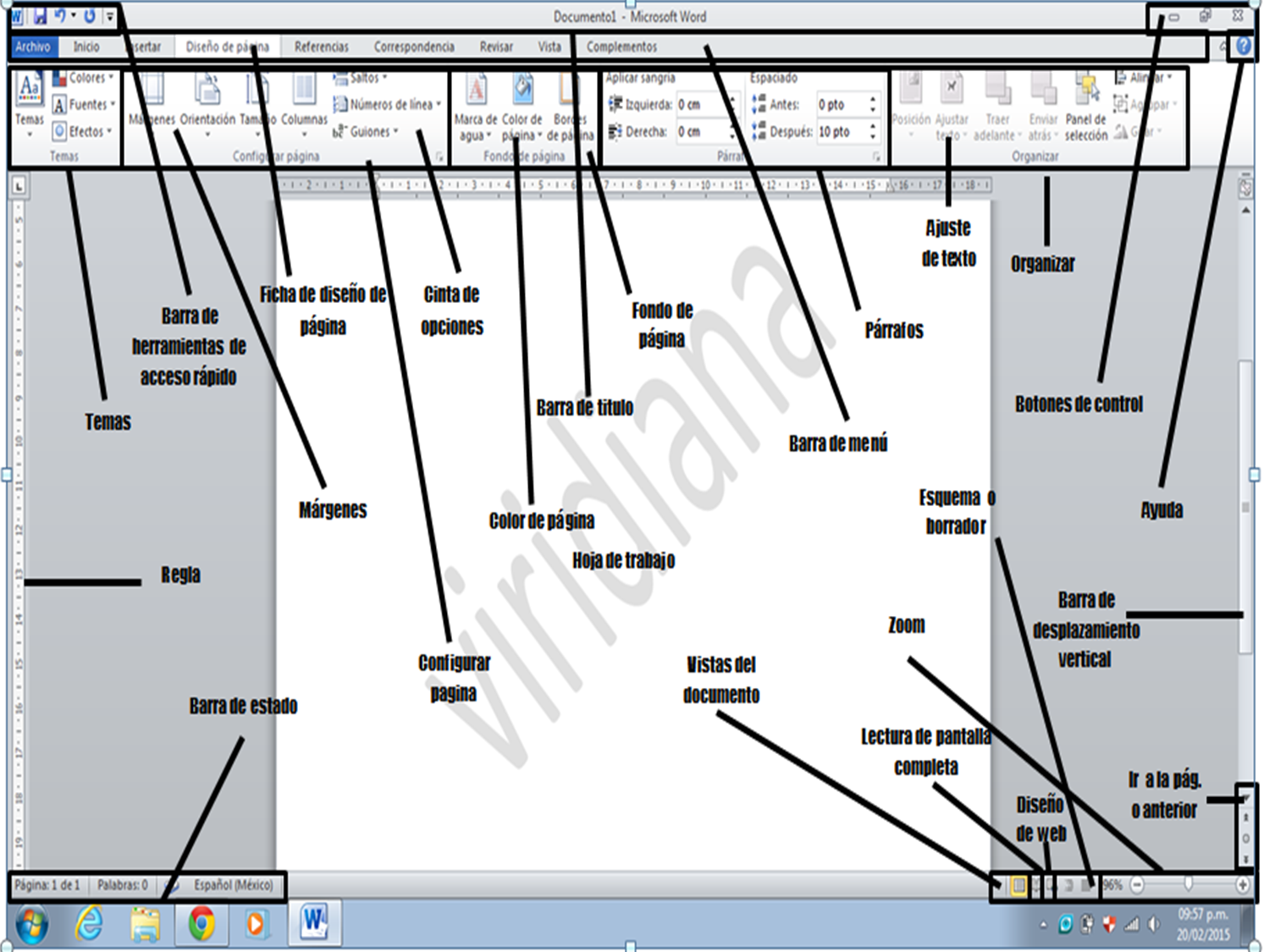Switch to the Referencias tab
Image resolution: width=1264 pixels, height=952 pixels.
(322, 47)
